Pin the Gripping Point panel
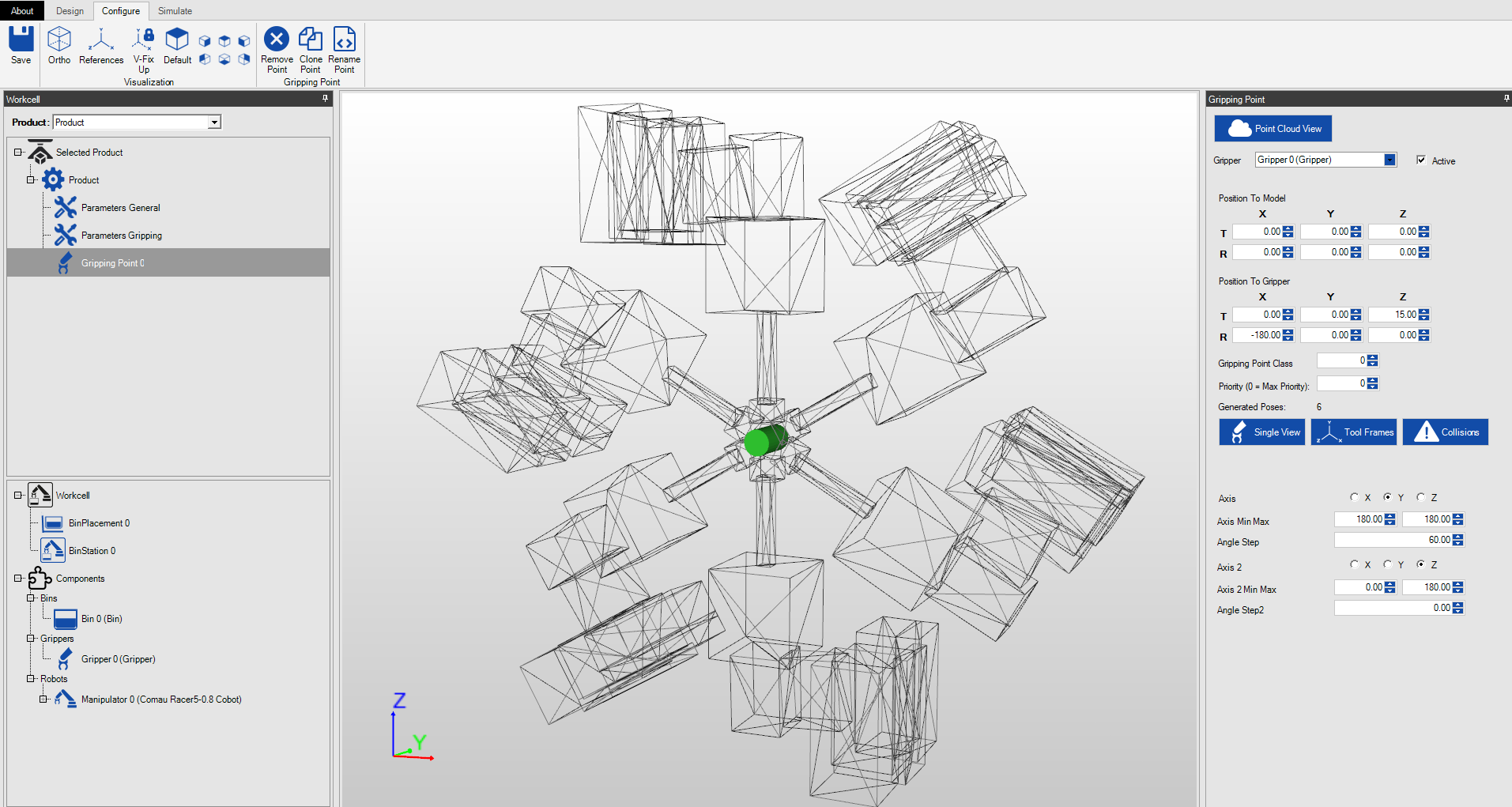 pos(1506,99)
